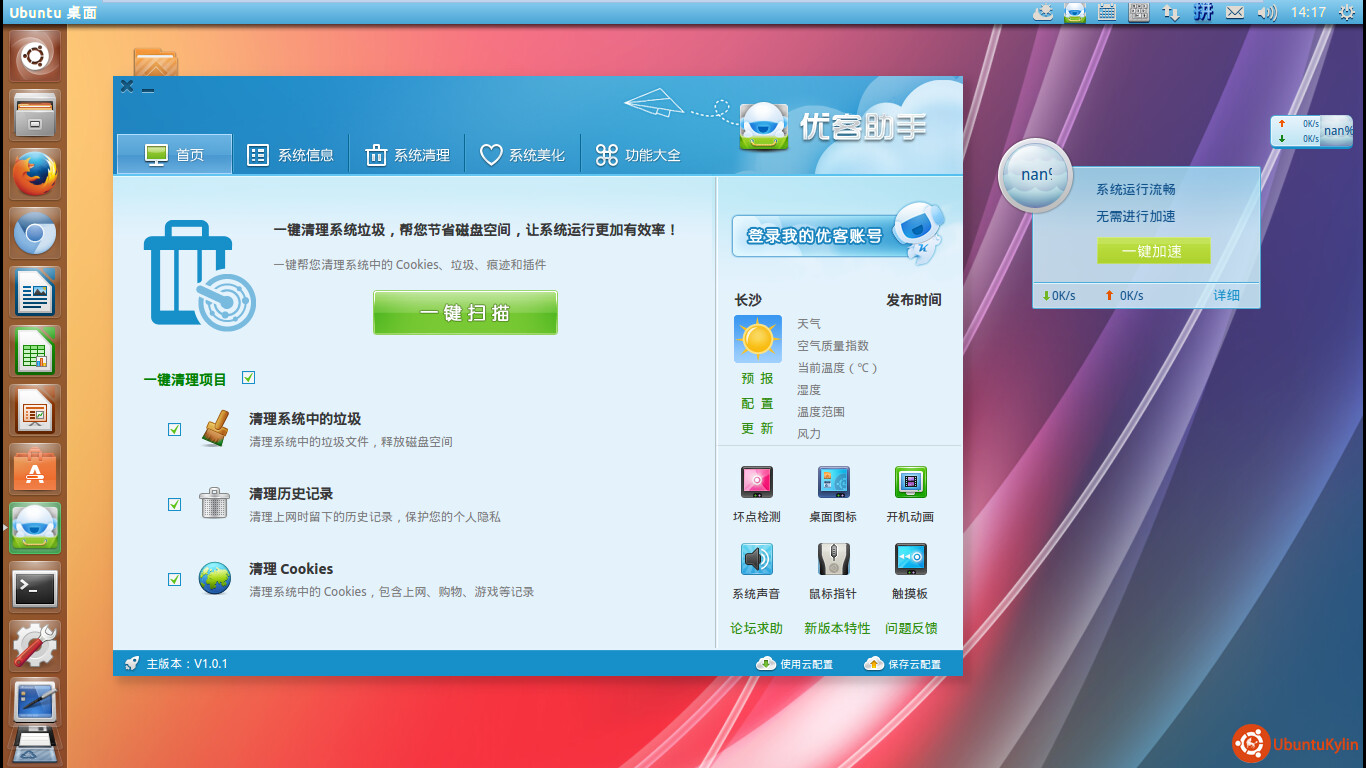Click the 一键加速 button in floating widget
This screenshot has height=768, width=1366.
point(1153,251)
